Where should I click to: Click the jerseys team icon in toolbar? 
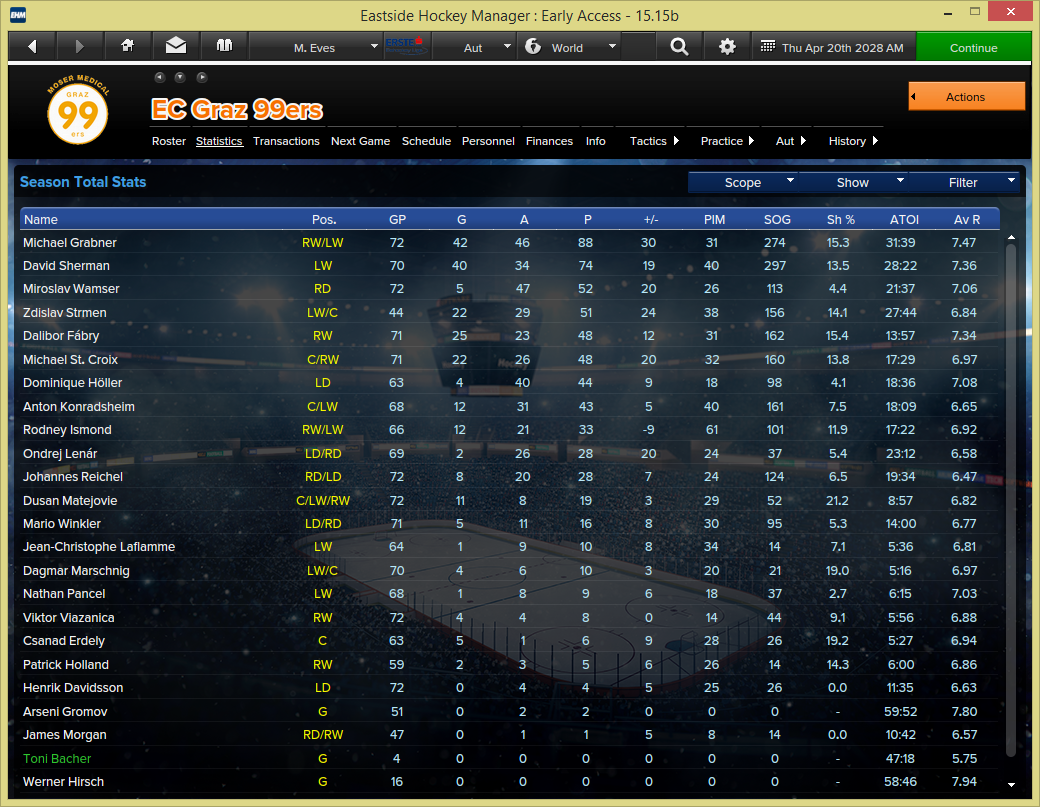click(224, 46)
